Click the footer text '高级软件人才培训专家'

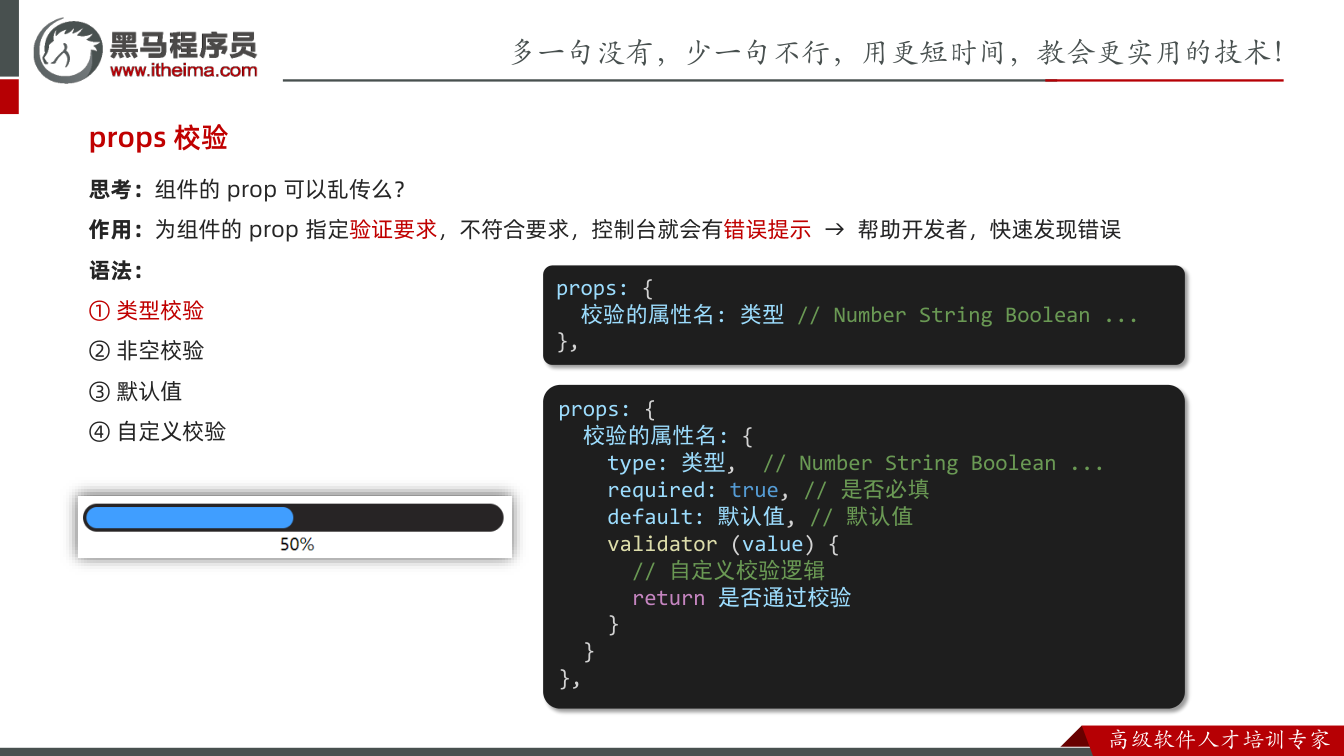[1219, 740]
